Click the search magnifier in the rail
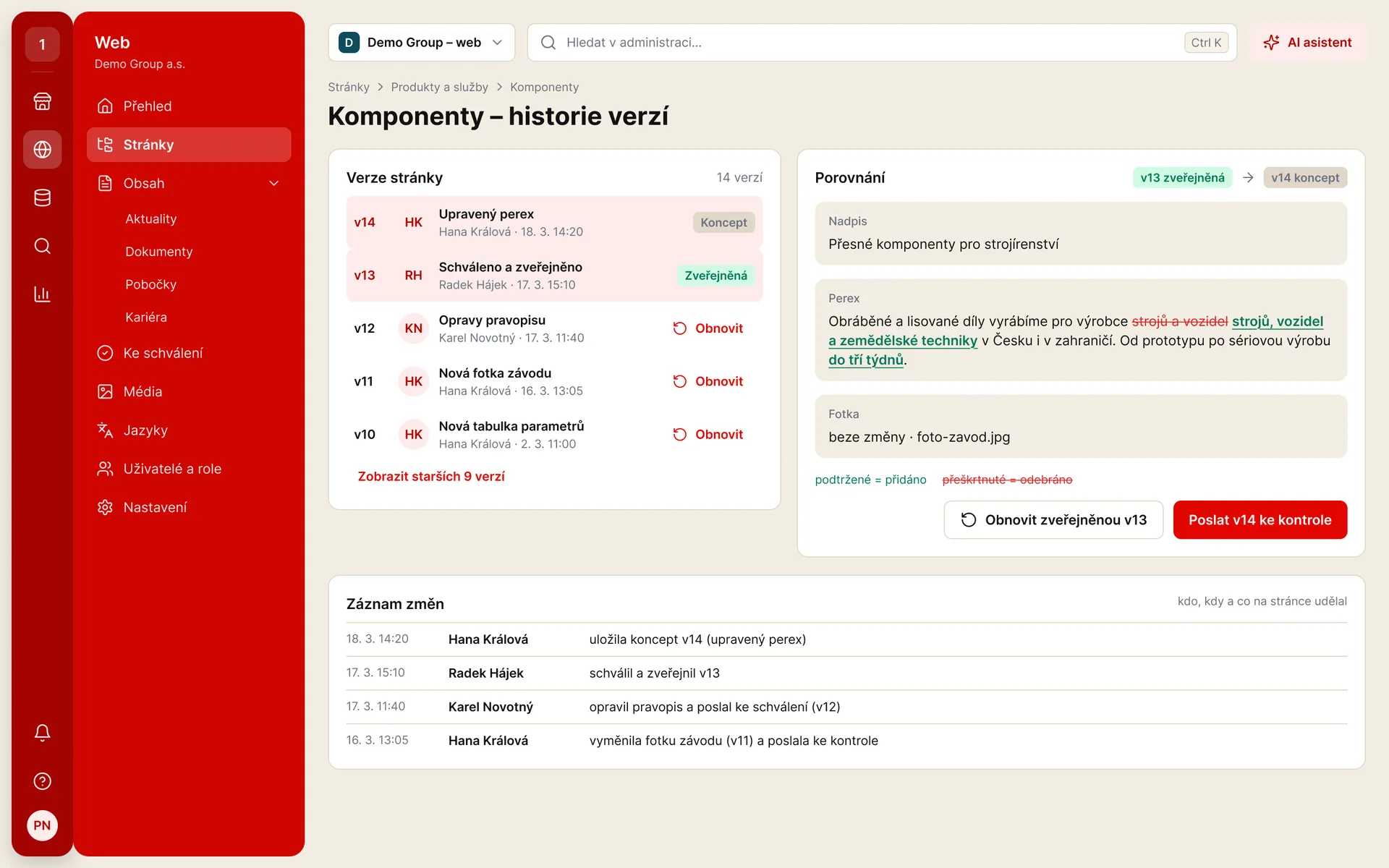The height and width of the screenshot is (868, 1389). (42, 246)
